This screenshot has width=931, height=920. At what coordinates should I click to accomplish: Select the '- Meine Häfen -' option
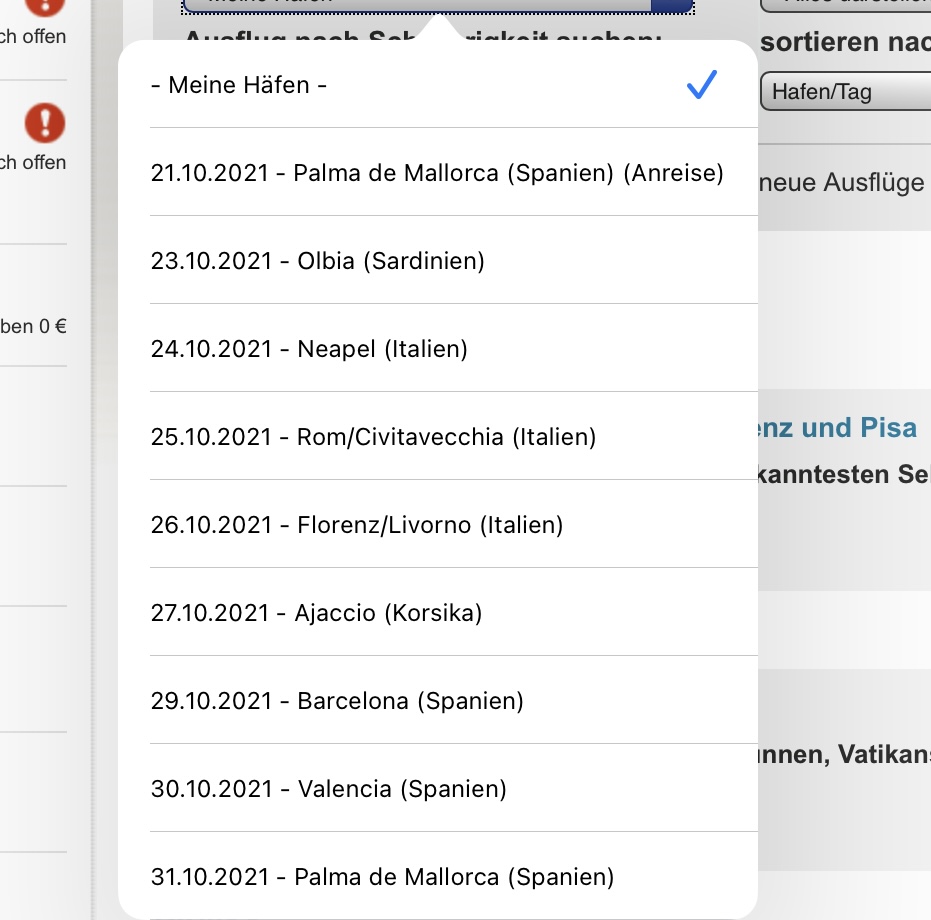pyautogui.click(x=240, y=86)
